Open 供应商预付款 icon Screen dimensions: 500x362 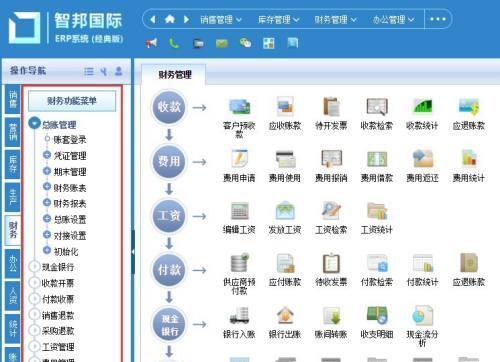pos(239,263)
